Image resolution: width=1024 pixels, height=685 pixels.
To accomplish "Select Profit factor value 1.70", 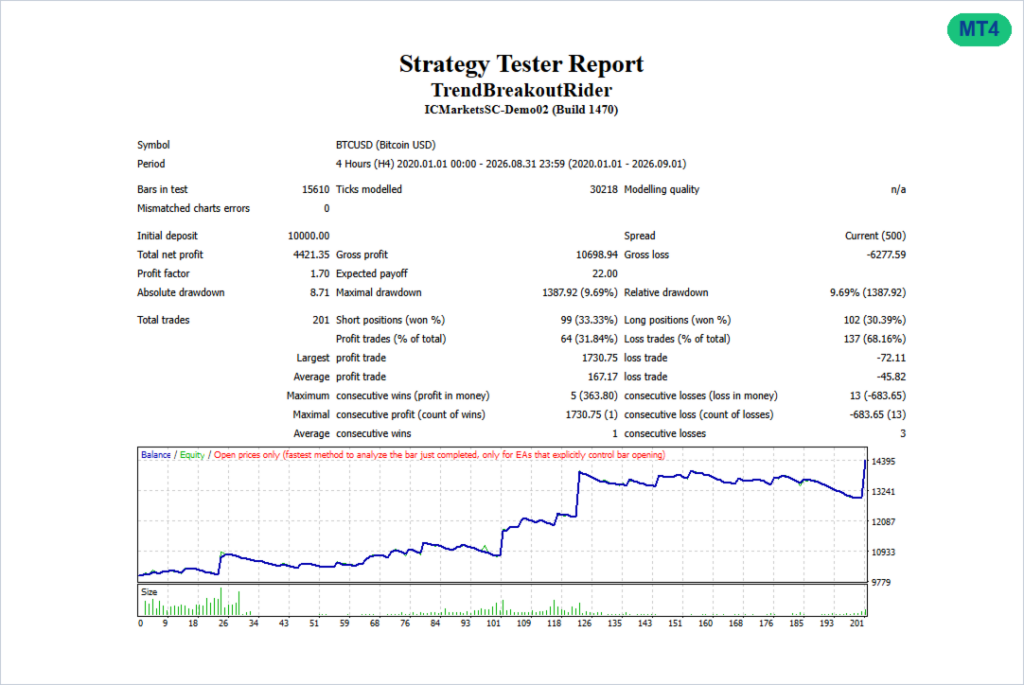I will (x=320, y=274).
